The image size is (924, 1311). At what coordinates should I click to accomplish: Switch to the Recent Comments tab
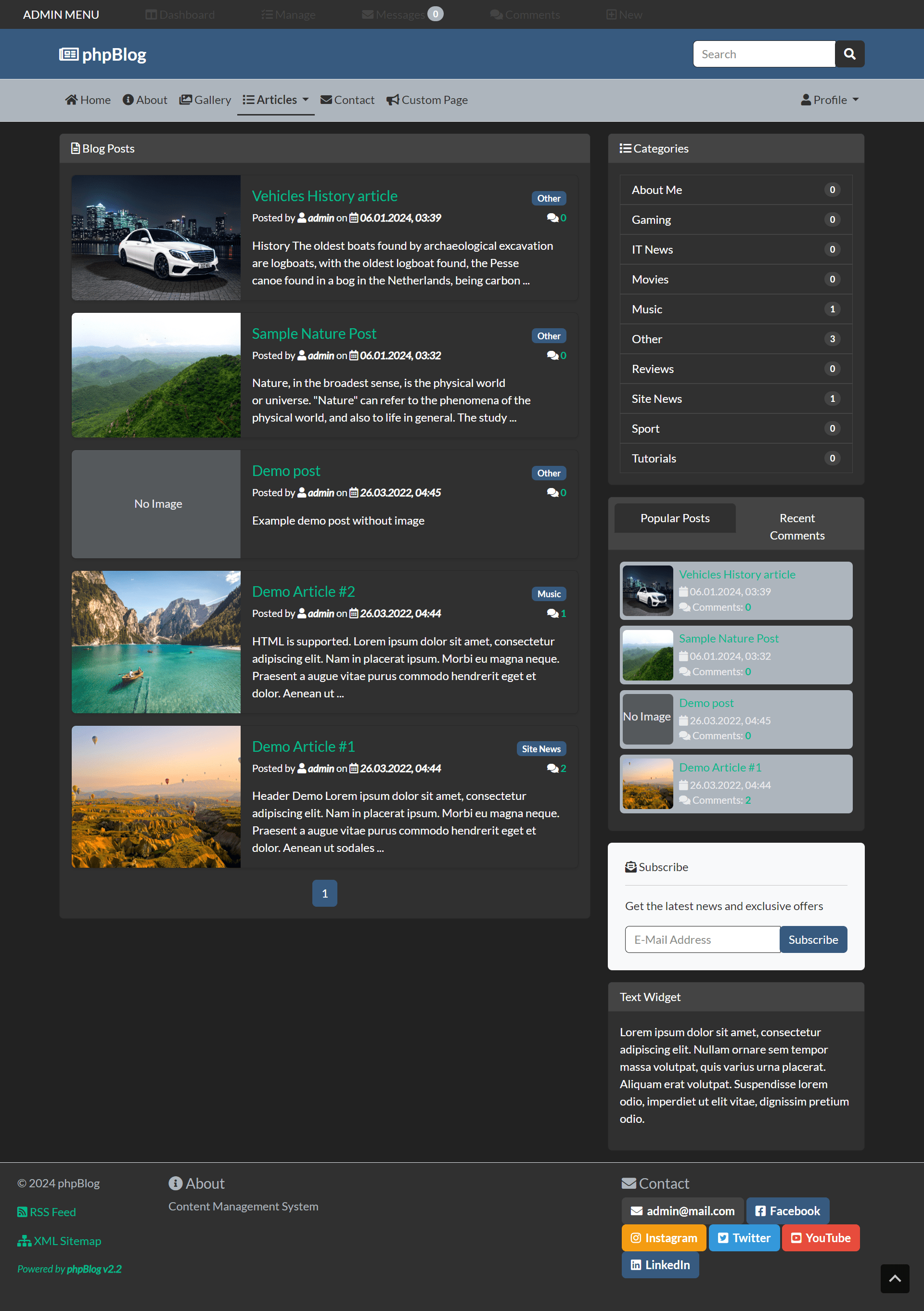[796, 526]
